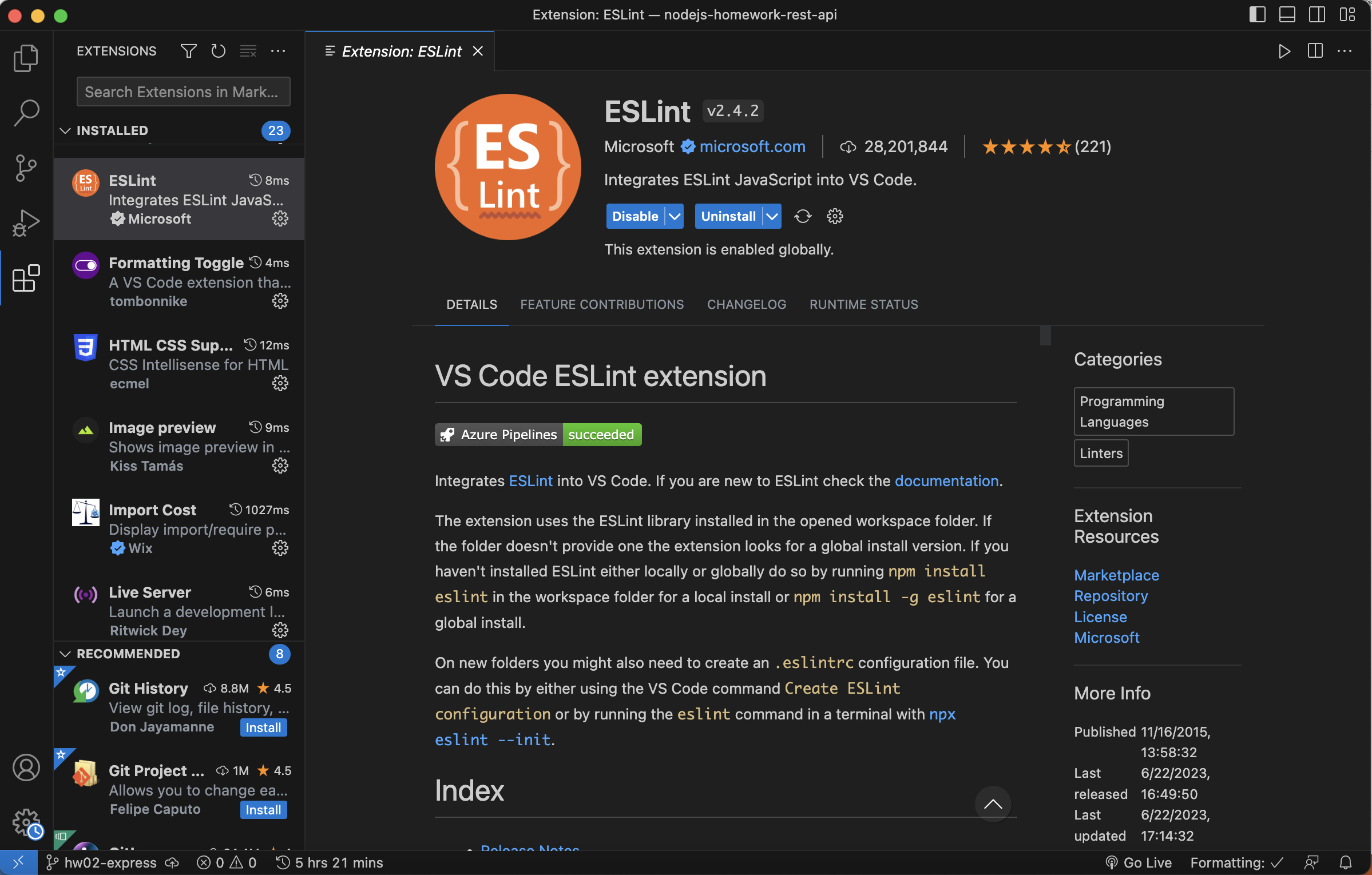Click the Search Extensions input field

point(183,92)
